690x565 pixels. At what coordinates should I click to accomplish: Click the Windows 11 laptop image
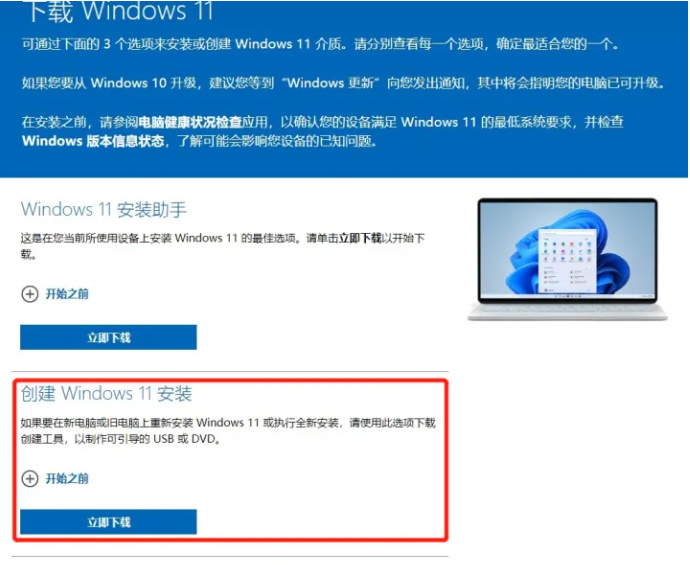pyautogui.click(x=567, y=260)
